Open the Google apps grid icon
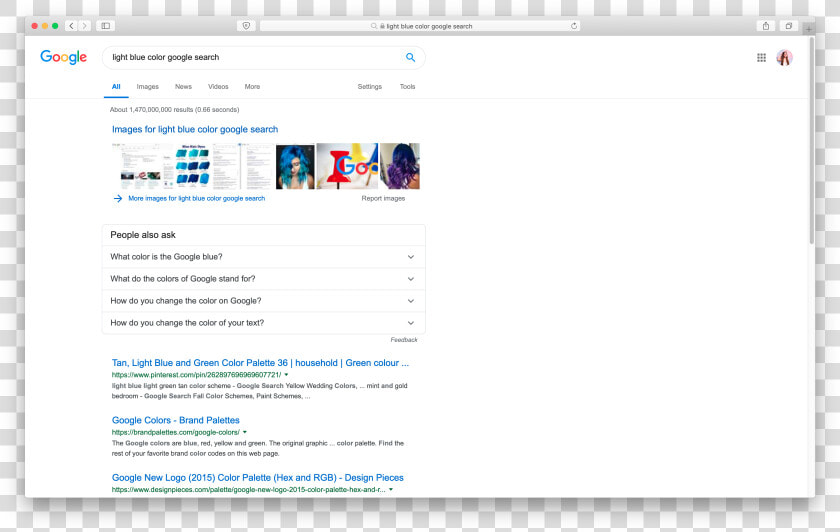Screen dimensions: 840x532 [x=761, y=57]
